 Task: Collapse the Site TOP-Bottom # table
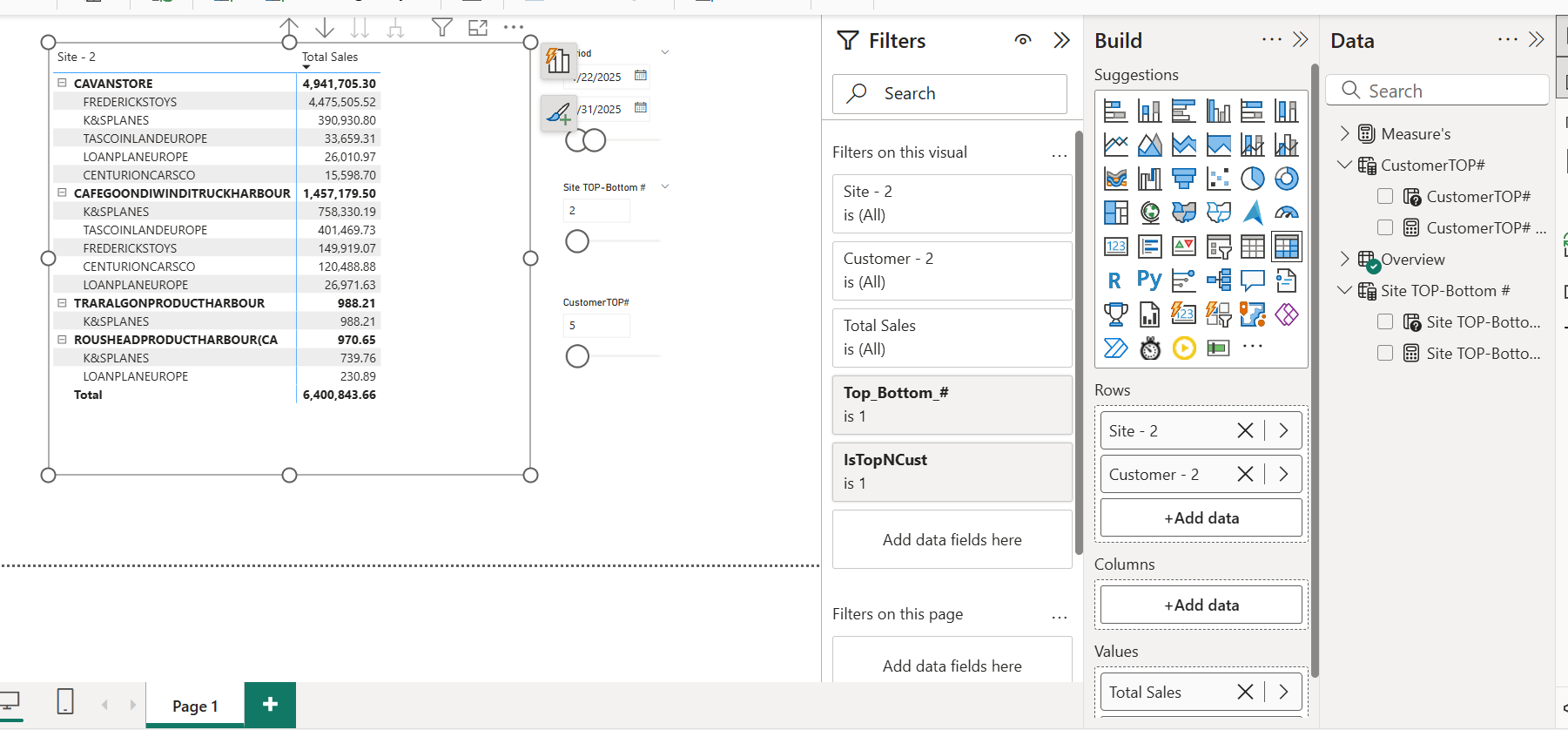click(x=1345, y=290)
